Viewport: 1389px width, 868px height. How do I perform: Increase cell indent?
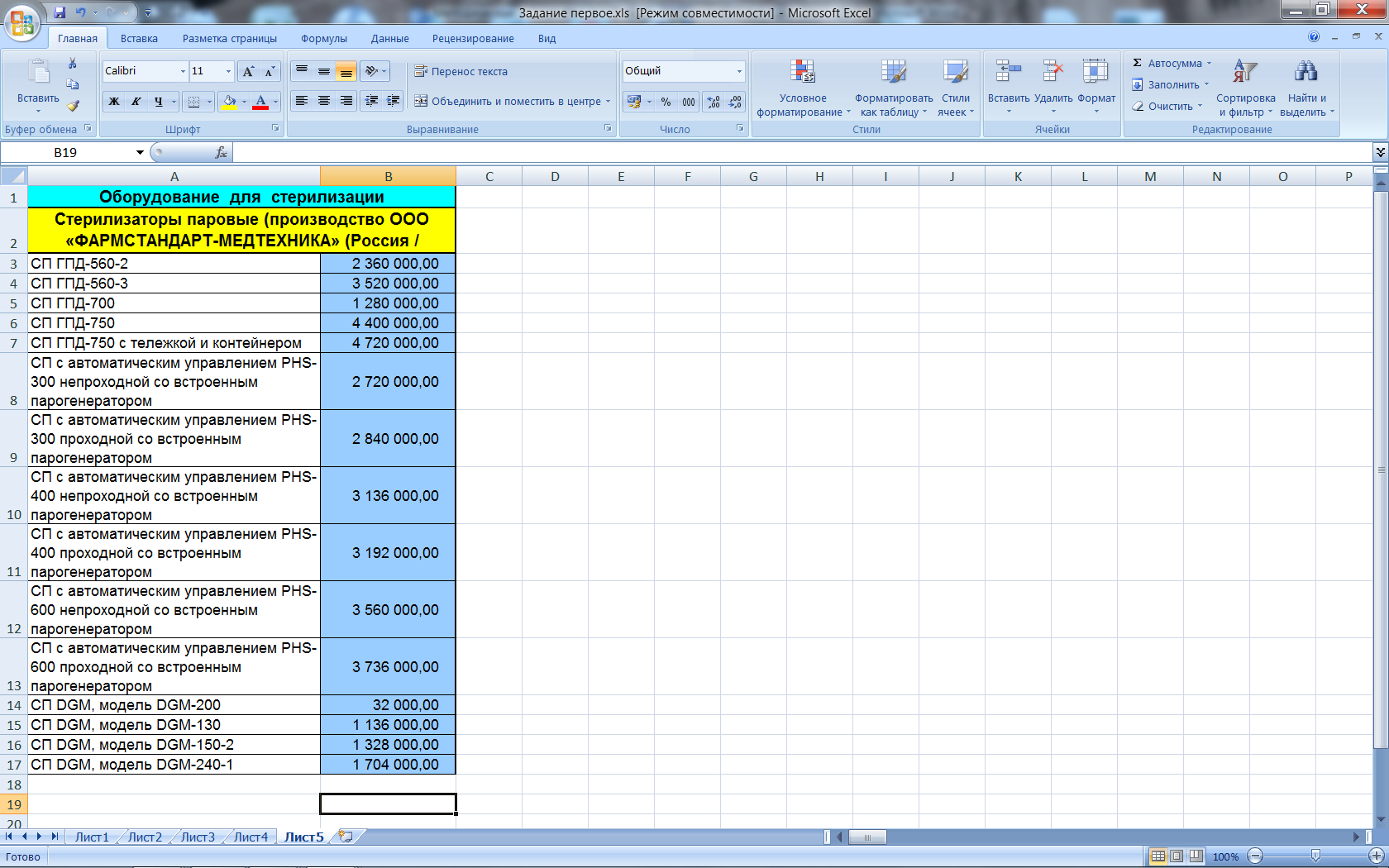[x=394, y=101]
